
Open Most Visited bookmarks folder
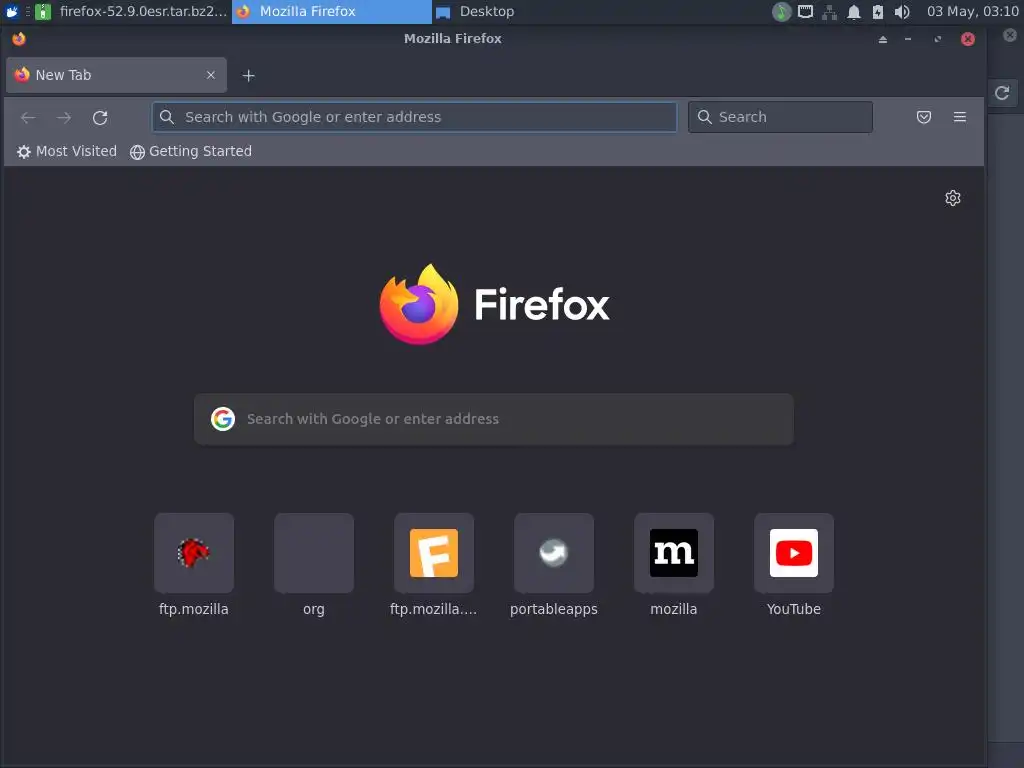coord(67,152)
